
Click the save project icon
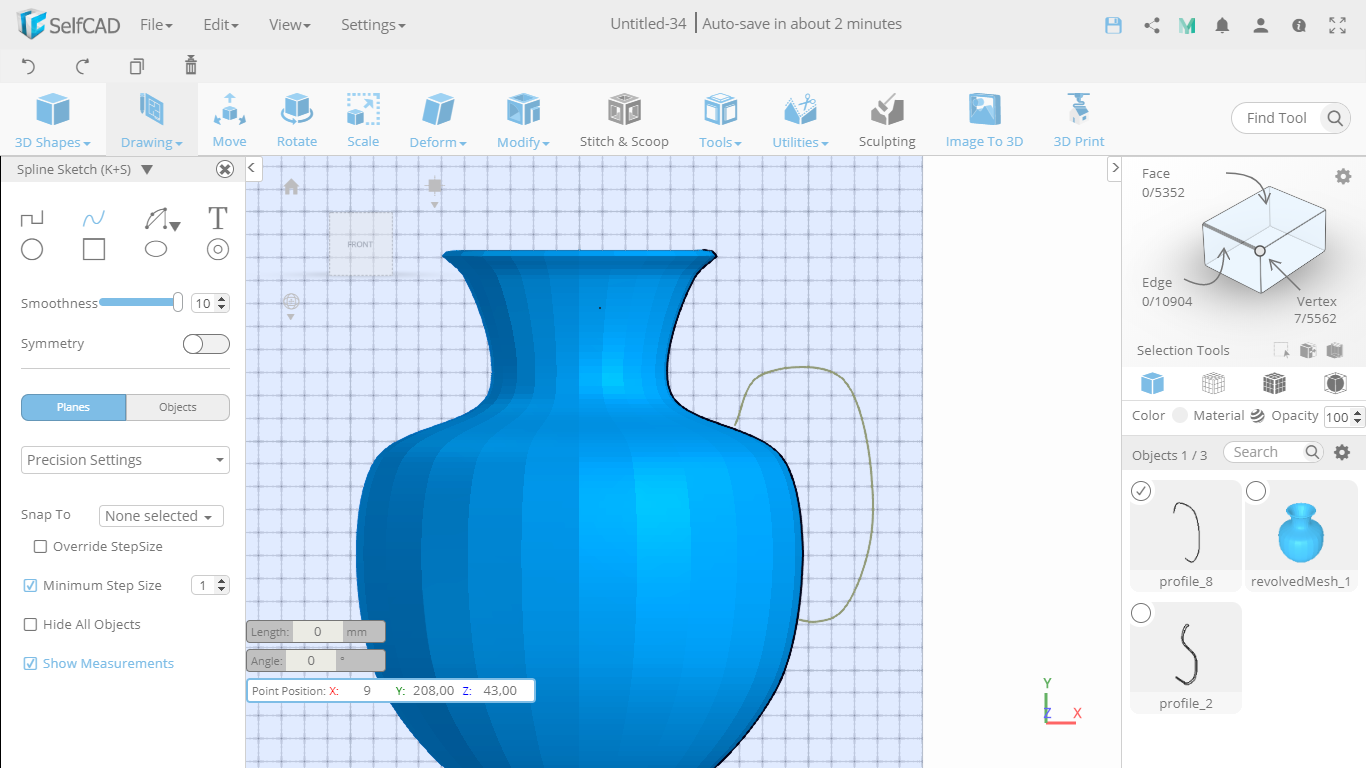click(x=1113, y=25)
